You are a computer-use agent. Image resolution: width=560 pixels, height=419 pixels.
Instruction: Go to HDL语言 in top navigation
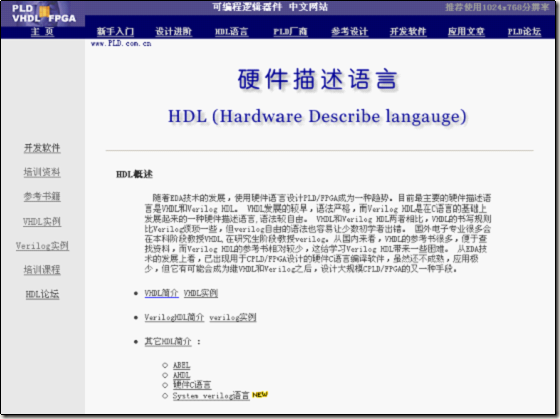click(x=231, y=31)
